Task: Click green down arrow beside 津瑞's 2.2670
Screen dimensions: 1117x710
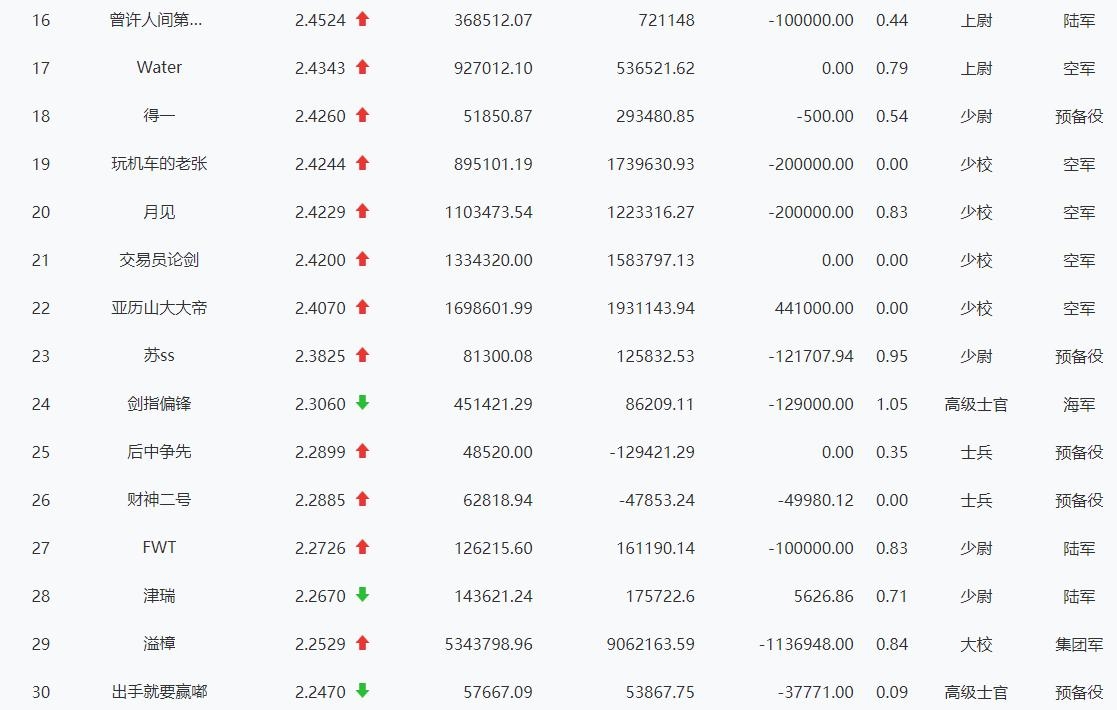Action: [362, 595]
